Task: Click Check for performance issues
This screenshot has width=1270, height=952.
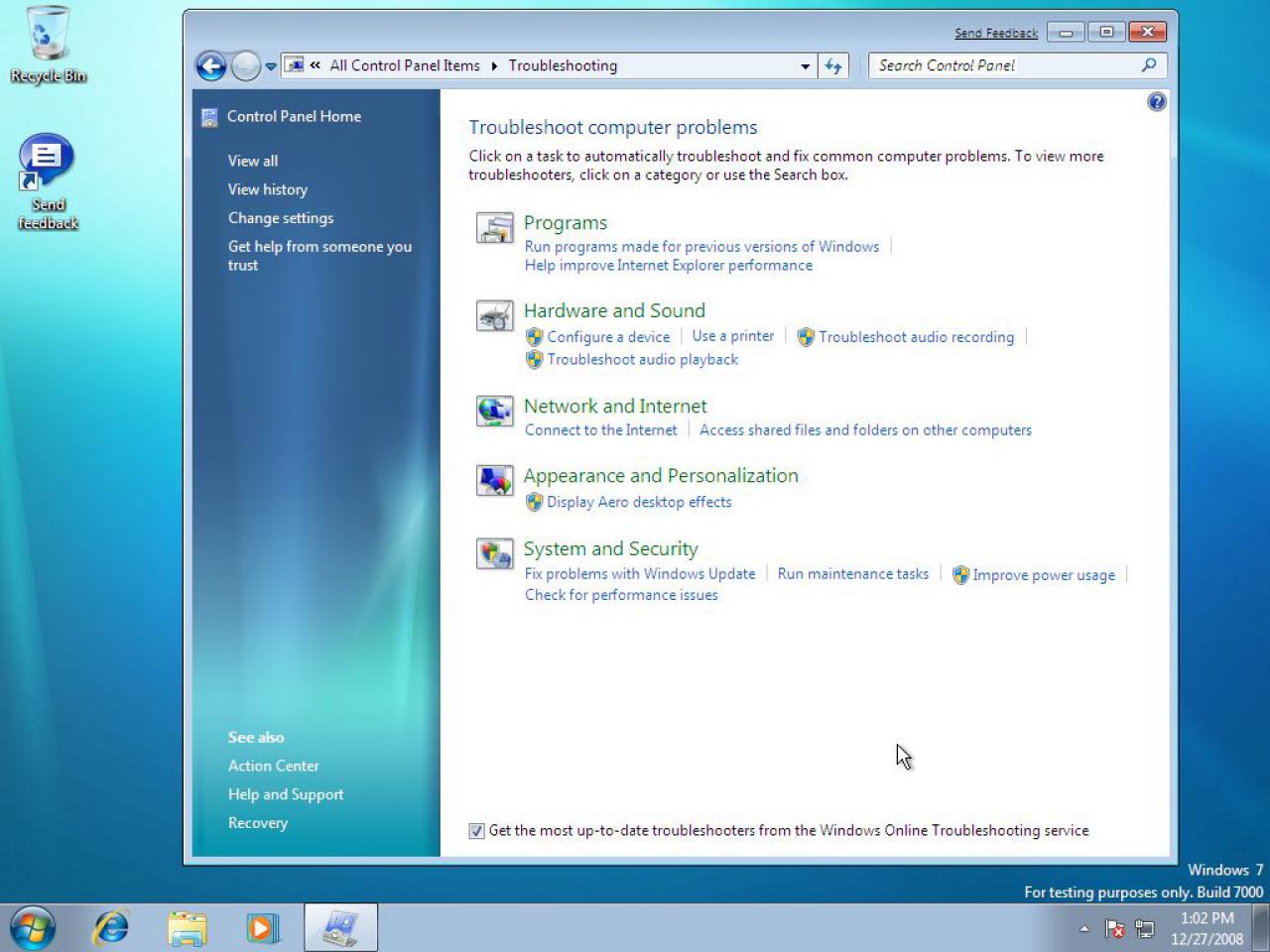Action: (x=621, y=596)
